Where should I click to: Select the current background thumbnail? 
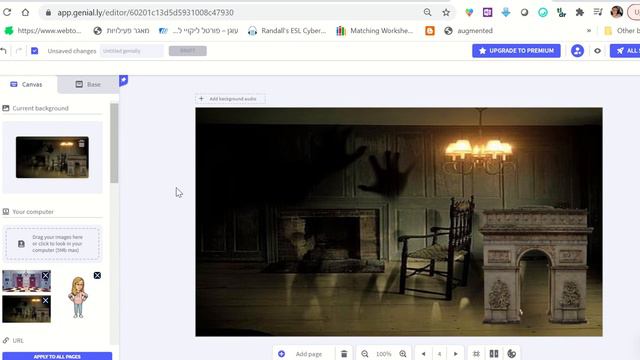coord(52,157)
